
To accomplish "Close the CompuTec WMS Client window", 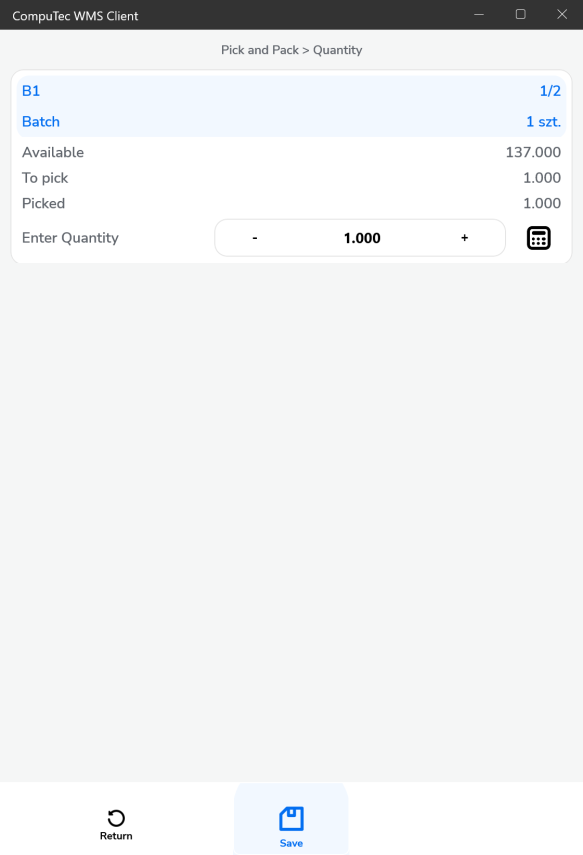I will [562, 15].
